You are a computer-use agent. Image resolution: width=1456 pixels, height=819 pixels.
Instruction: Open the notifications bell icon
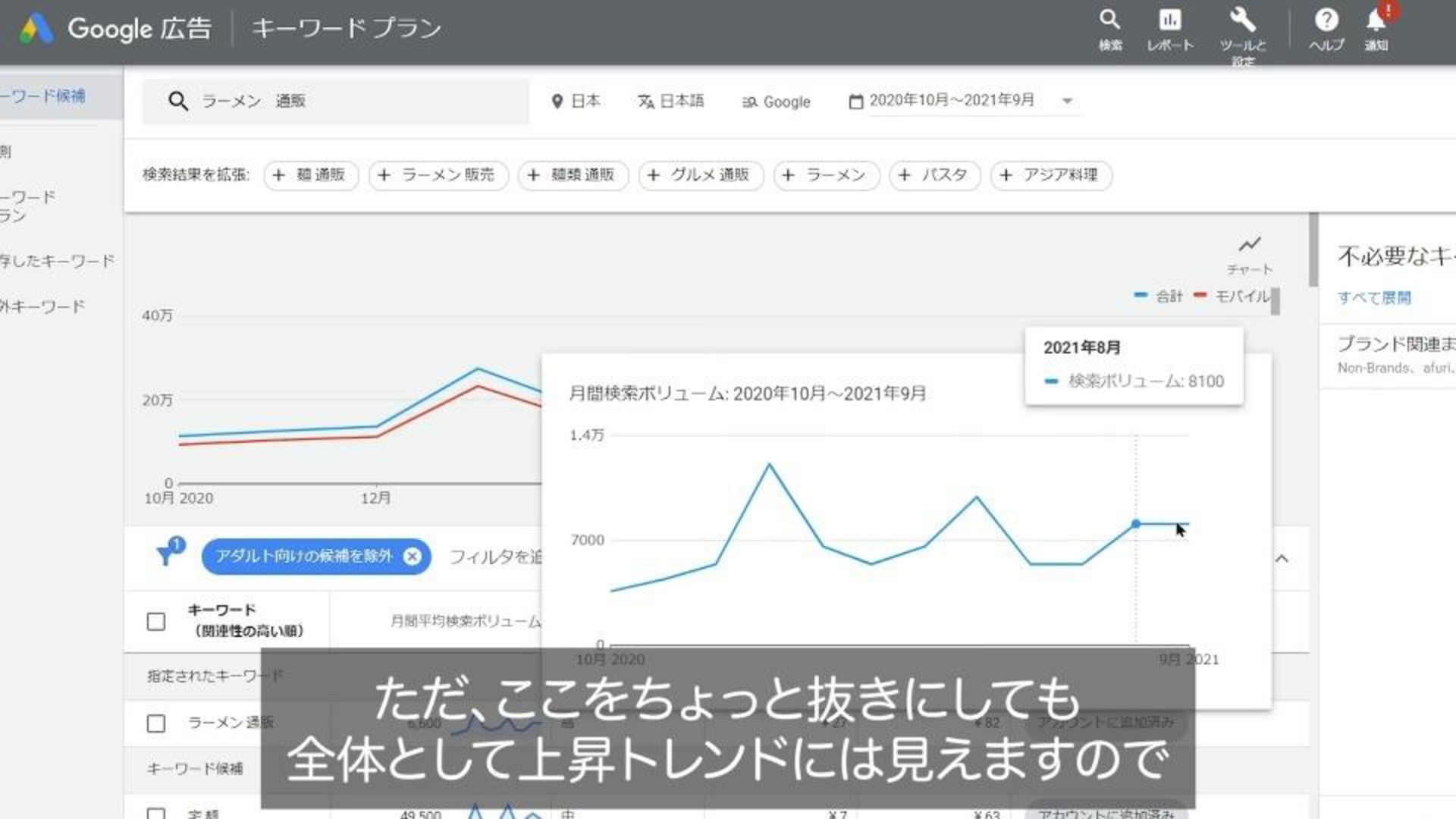pos(1376,21)
